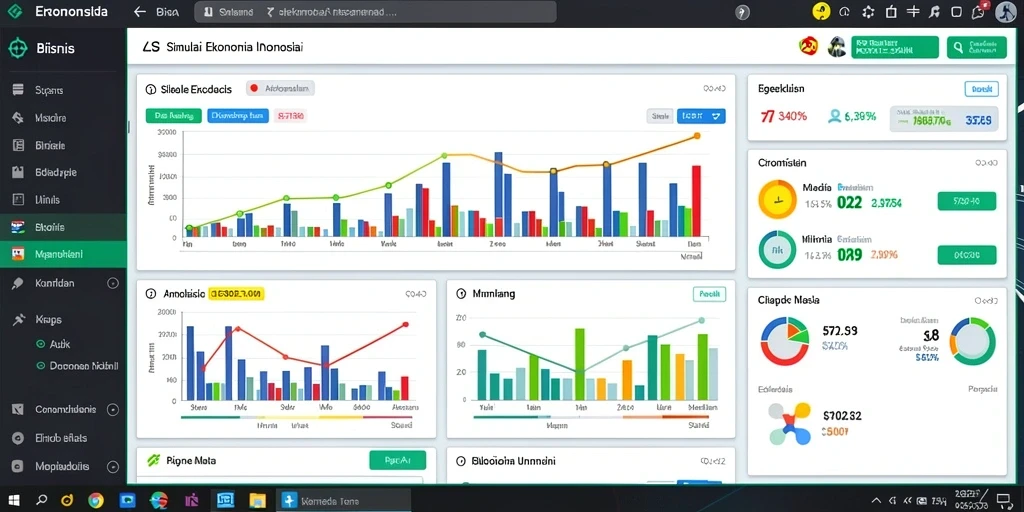1024x512 pixels.
Task: Open the help question mark icon
Action: 742,12
